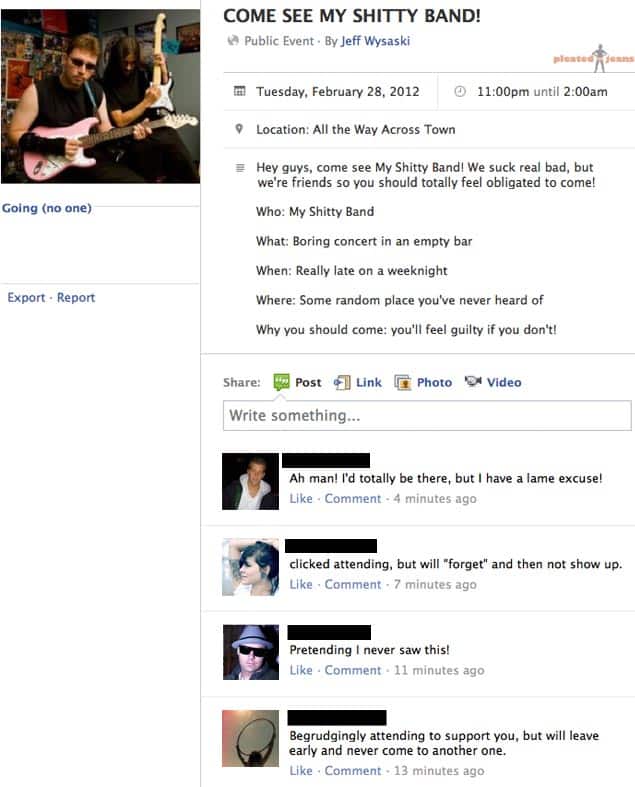Click the globe icon next to Public Event
The height and width of the screenshot is (787, 635).
pyautogui.click(x=232, y=41)
